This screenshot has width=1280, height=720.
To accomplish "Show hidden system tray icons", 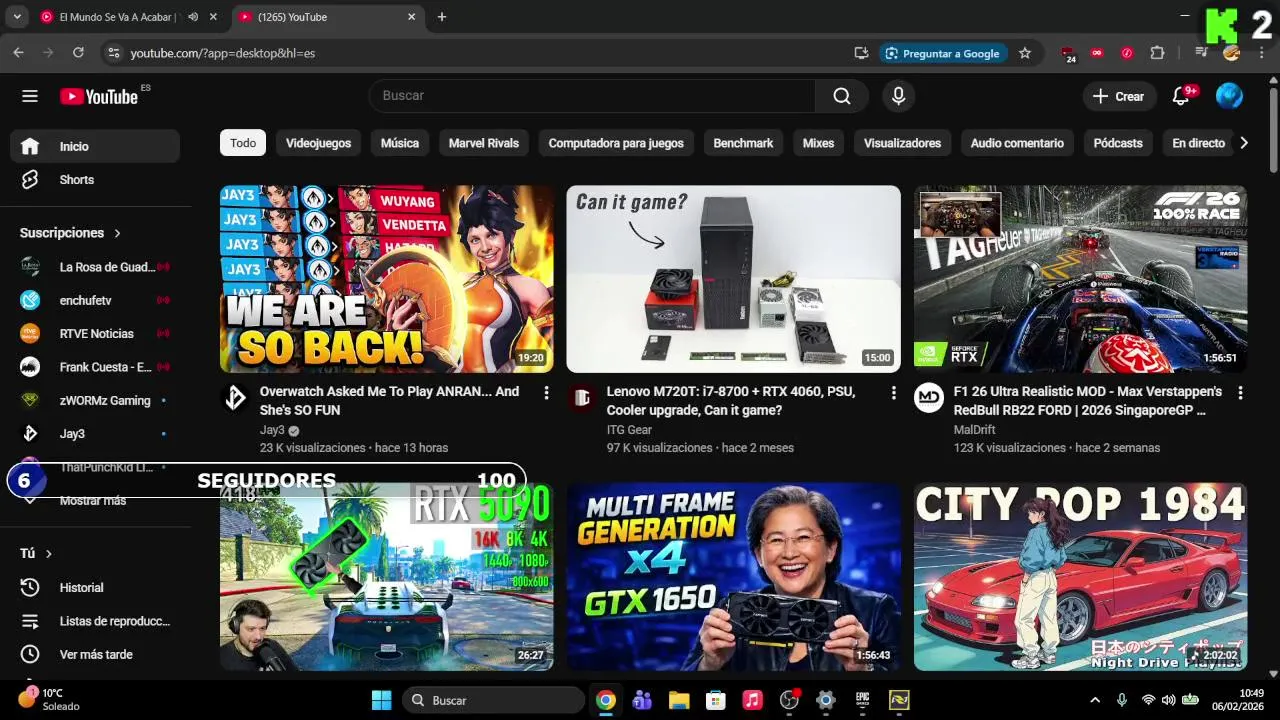I will pos(1095,700).
